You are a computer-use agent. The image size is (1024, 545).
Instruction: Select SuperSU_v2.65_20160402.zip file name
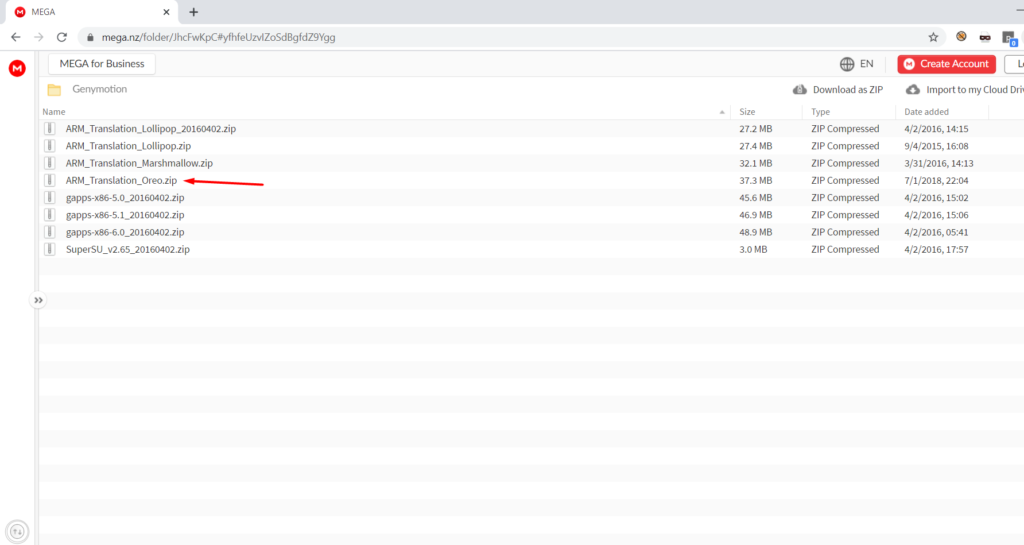tap(127, 249)
